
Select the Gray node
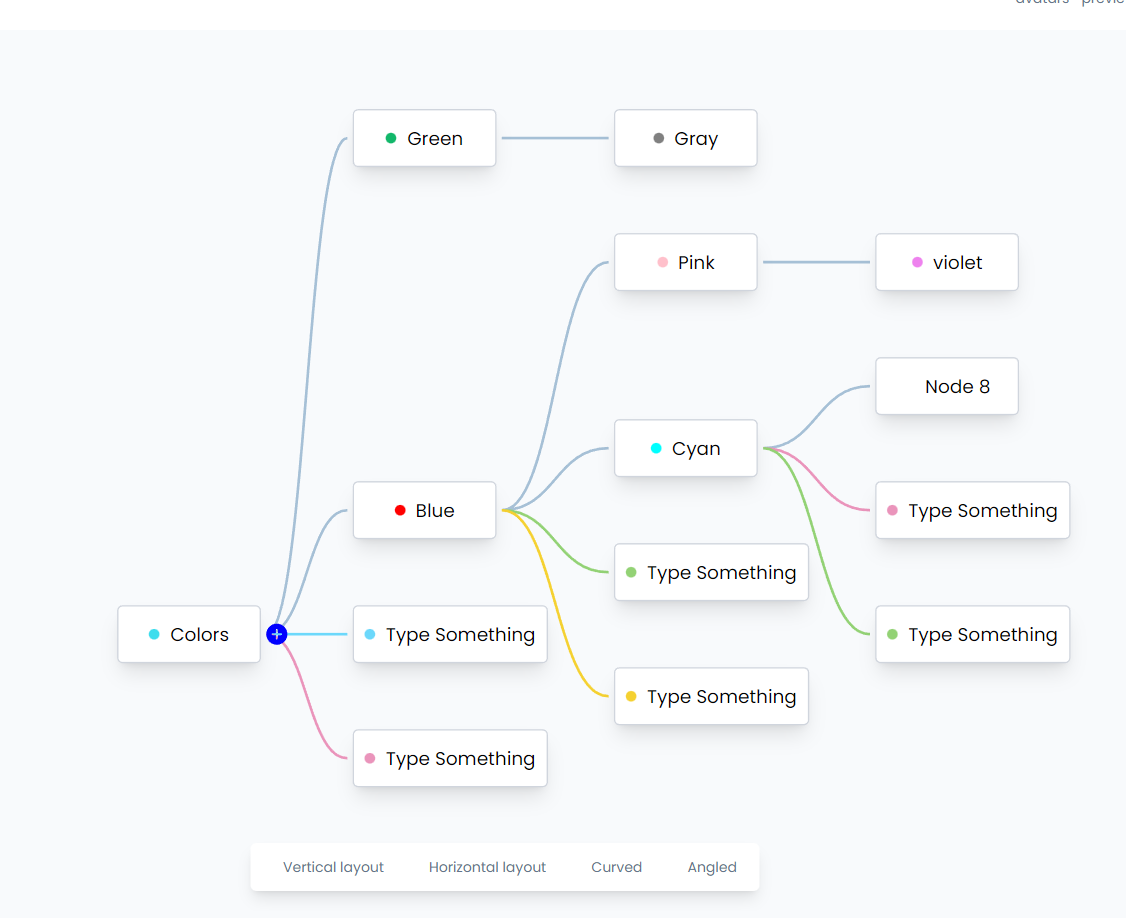point(685,138)
